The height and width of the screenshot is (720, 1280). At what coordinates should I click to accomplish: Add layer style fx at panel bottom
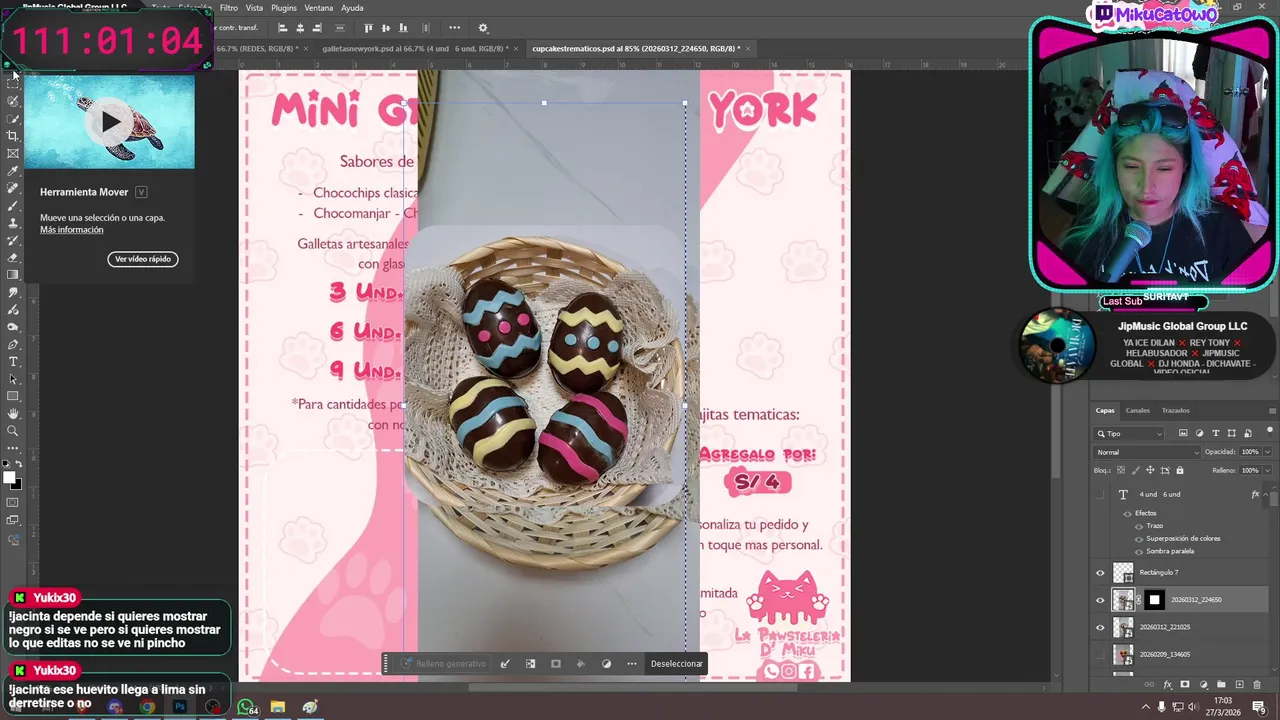point(1167,685)
